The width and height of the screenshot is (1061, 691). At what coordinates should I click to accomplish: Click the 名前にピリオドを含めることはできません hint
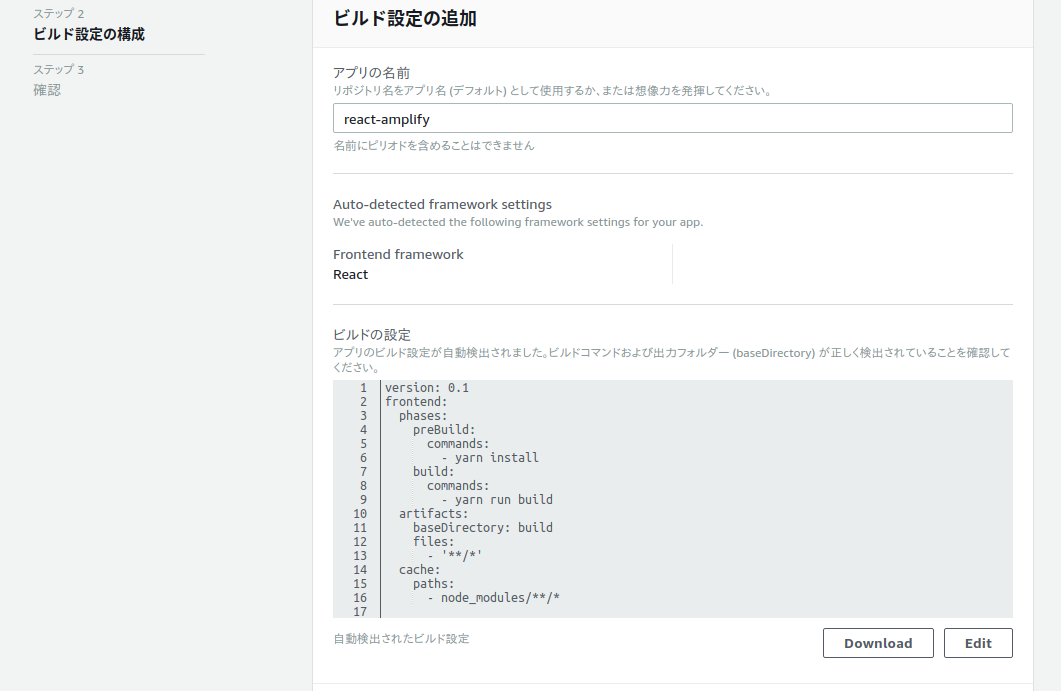click(434, 146)
